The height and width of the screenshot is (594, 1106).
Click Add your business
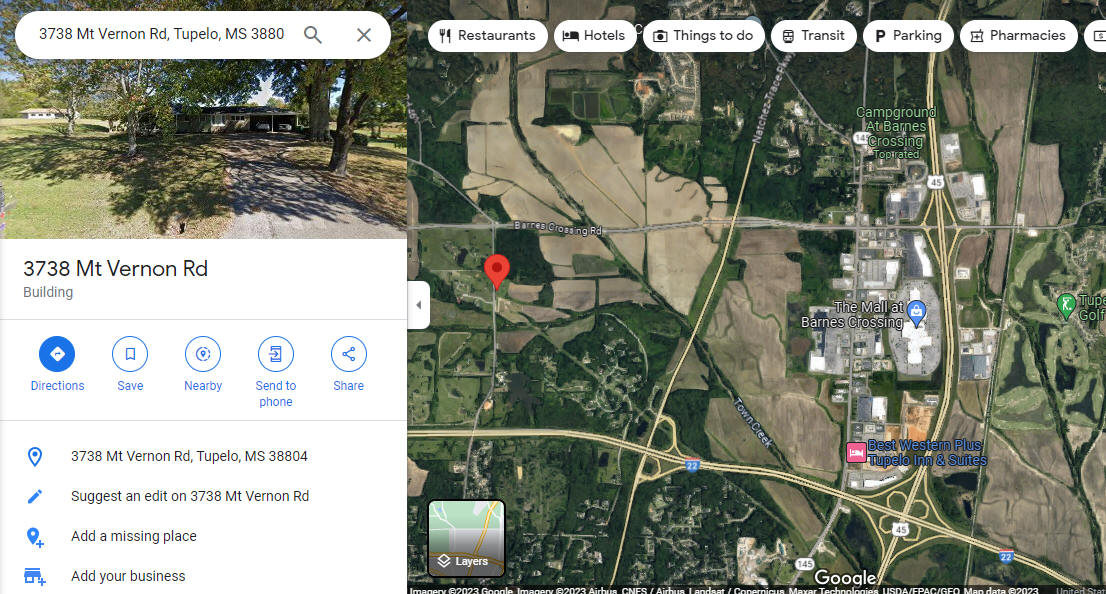[128, 576]
